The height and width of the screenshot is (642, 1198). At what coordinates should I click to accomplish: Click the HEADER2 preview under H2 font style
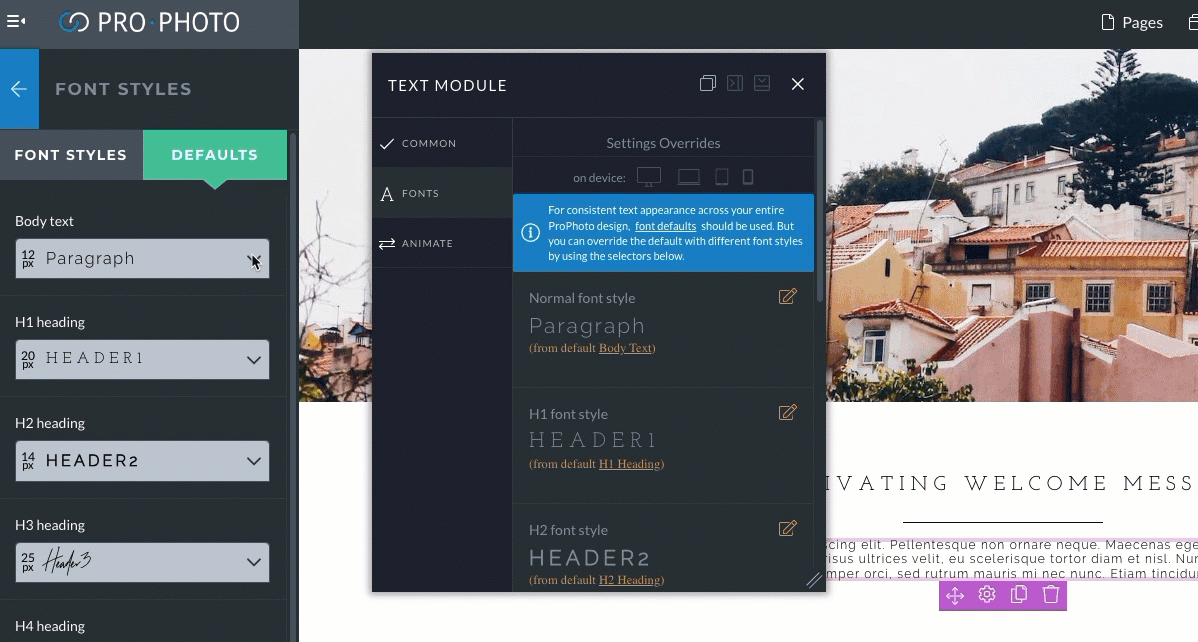[x=589, y=558]
